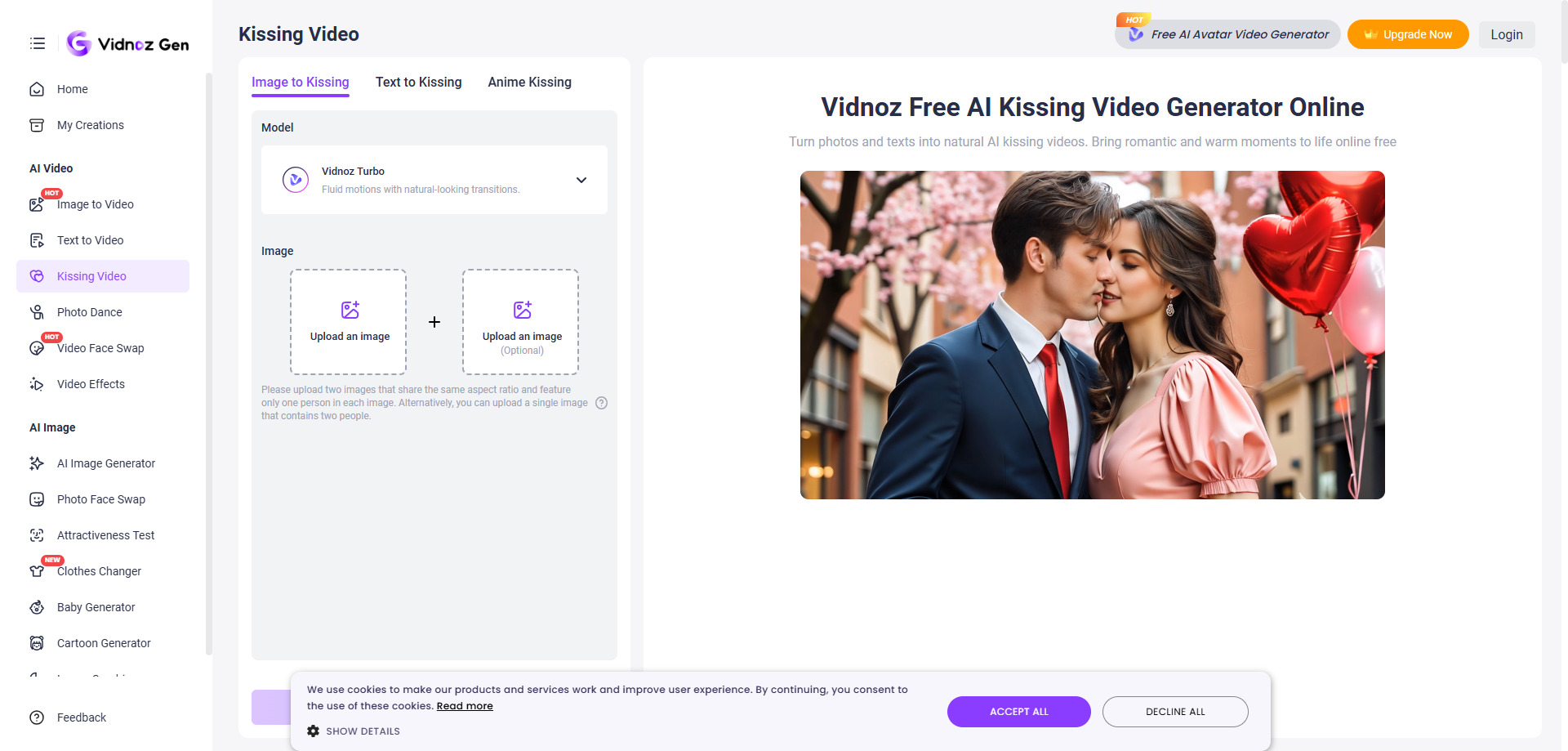Click the Video Effects icon
The image size is (1568, 751).
coord(37,384)
